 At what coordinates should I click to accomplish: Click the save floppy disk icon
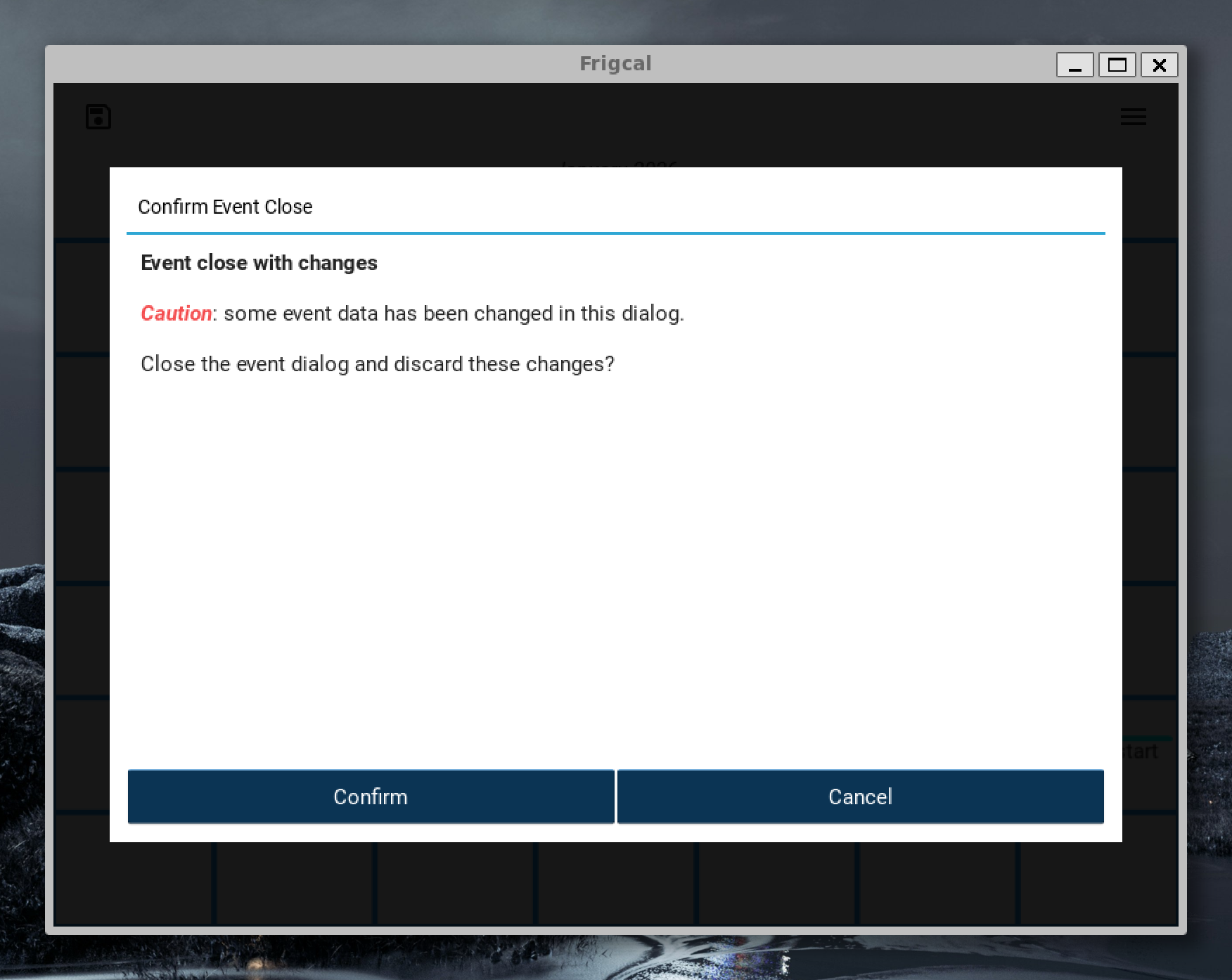click(98, 117)
